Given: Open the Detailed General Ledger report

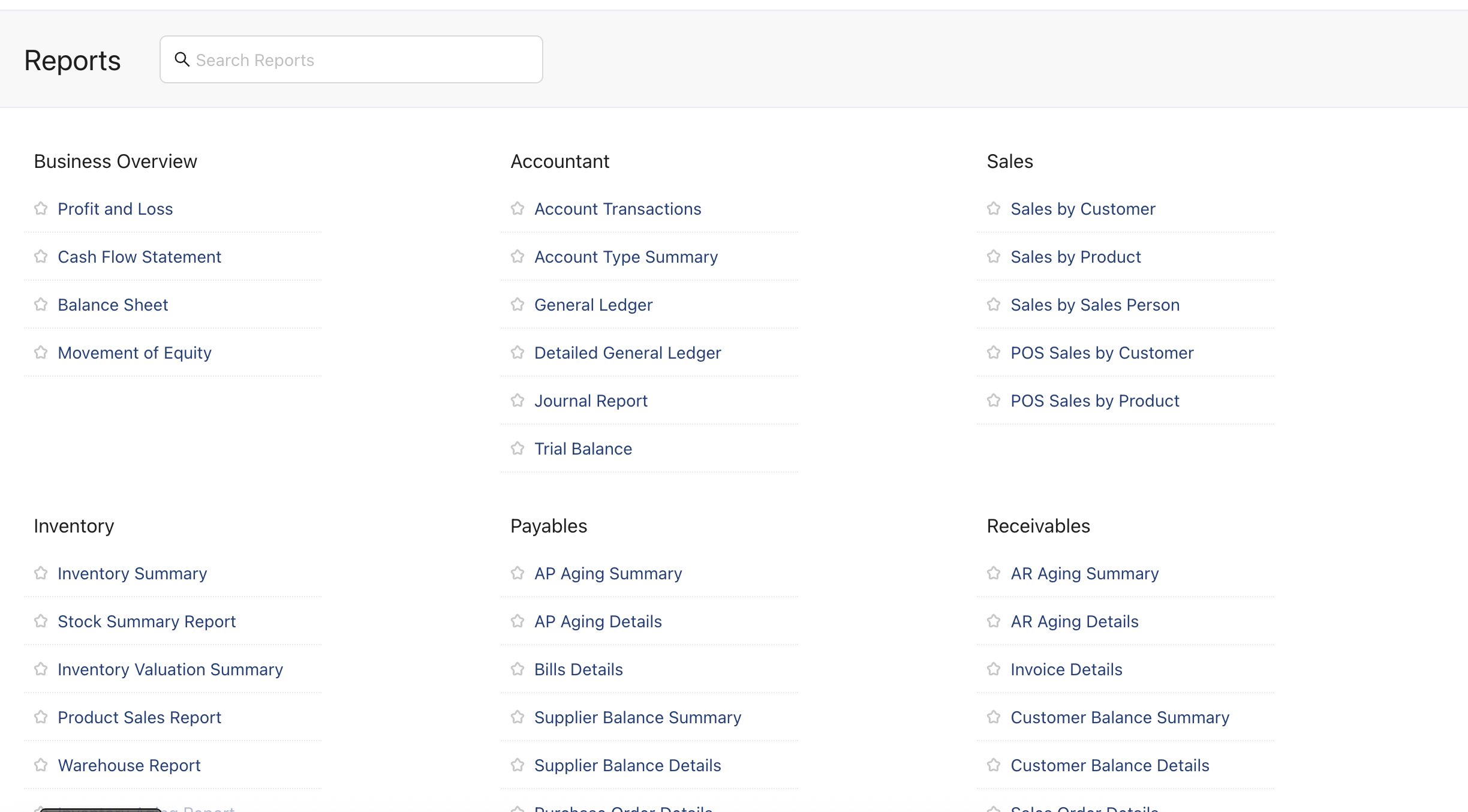Looking at the screenshot, I should (x=628, y=352).
